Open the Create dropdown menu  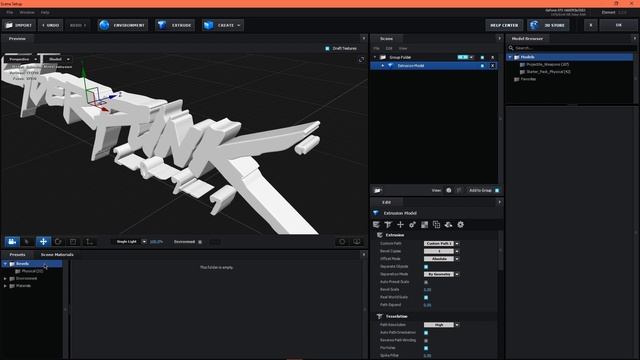click(x=223, y=25)
